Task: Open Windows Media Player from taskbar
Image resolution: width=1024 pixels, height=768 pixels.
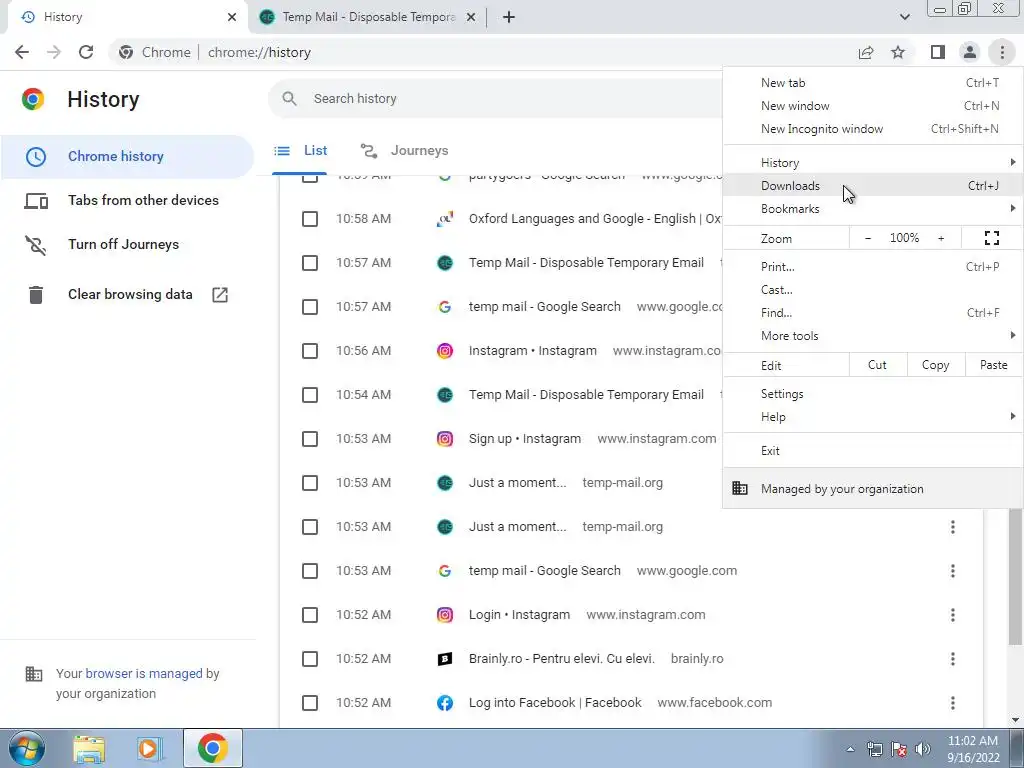Action: (x=149, y=749)
